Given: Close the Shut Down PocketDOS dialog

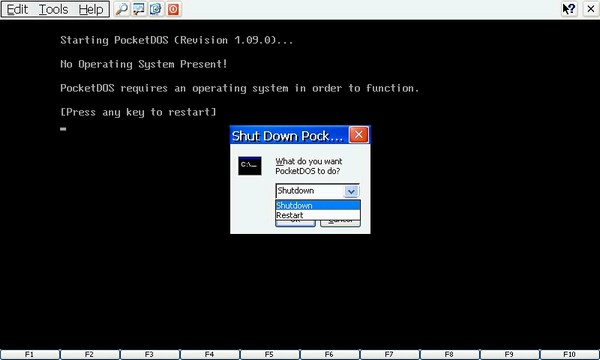Looking at the screenshot, I should [x=359, y=135].
